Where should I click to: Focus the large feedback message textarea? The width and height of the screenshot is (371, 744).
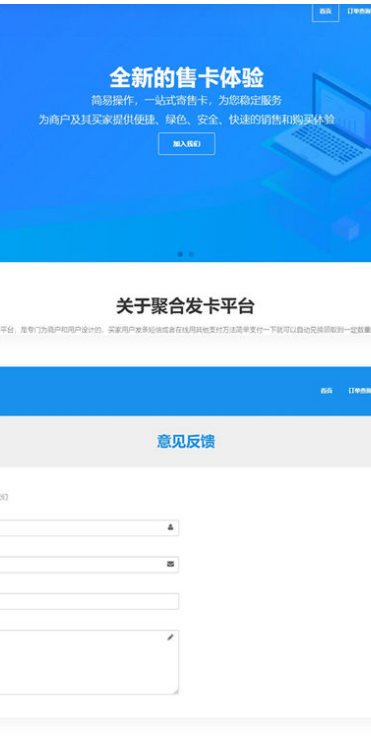pos(89,662)
